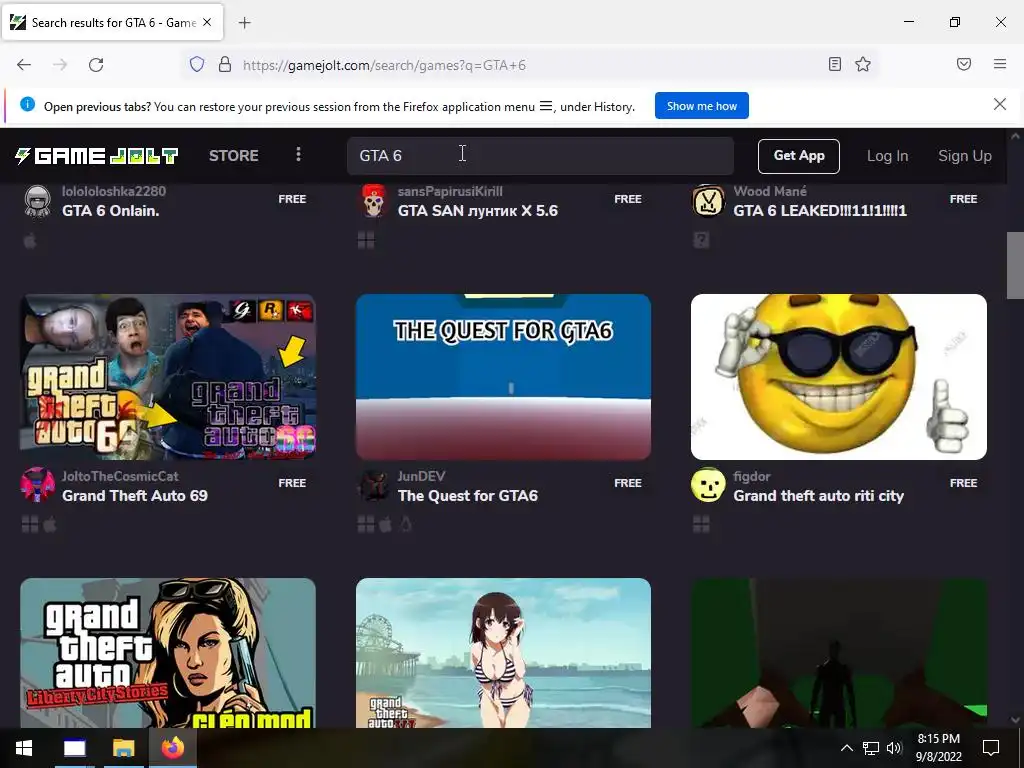Show site security padlock info
Image resolution: width=1024 pixels, height=768 pixels.
click(x=225, y=65)
